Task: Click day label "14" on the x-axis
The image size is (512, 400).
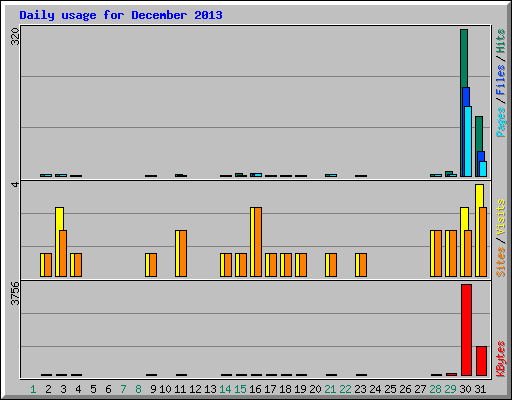Action: coord(225,389)
